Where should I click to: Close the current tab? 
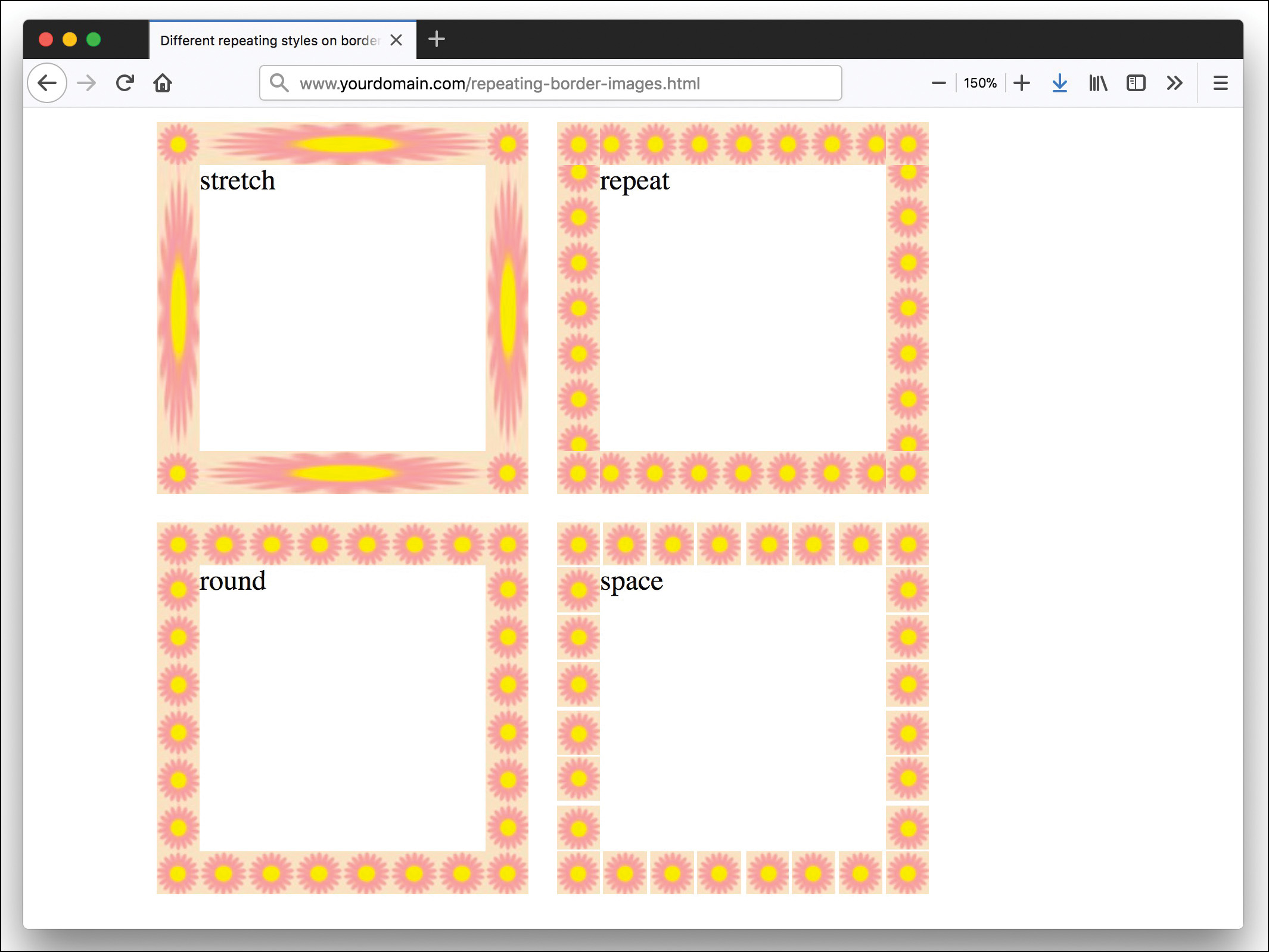pos(396,40)
